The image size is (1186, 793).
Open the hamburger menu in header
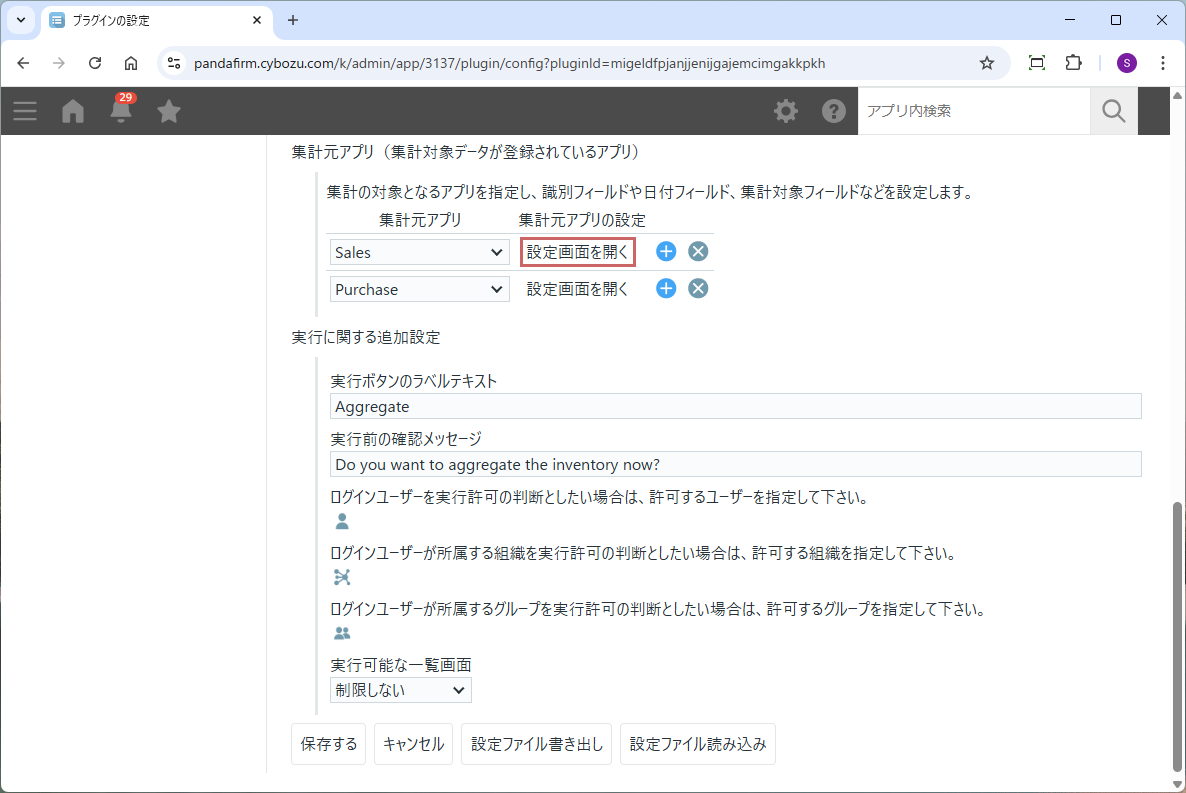25,111
